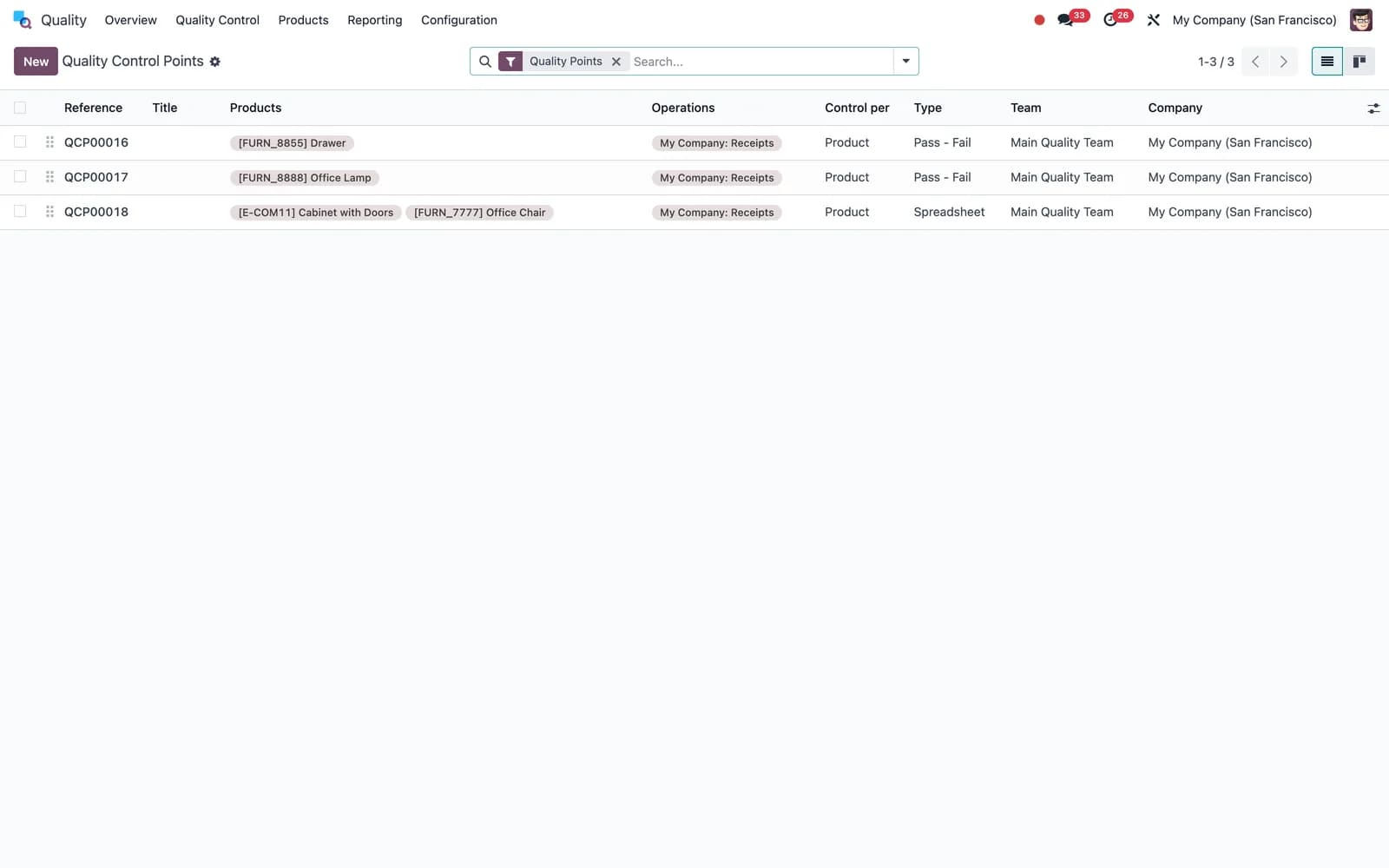Image resolution: width=1389 pixels, height=868 pixels.
Task: Sort by the Reference column header
Action: pos(93,108)
